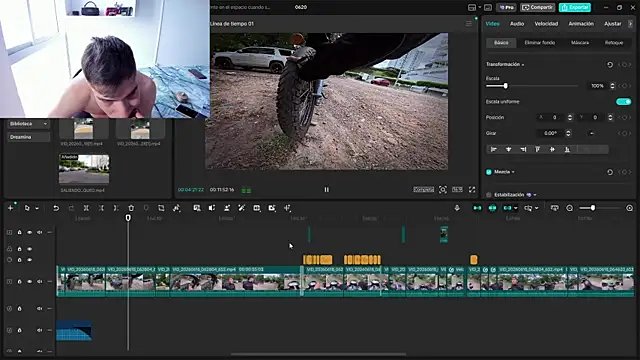This screenshot has height=360, width=640.
Task: Reset the Mezcla settings
Action: coord(610,172)
